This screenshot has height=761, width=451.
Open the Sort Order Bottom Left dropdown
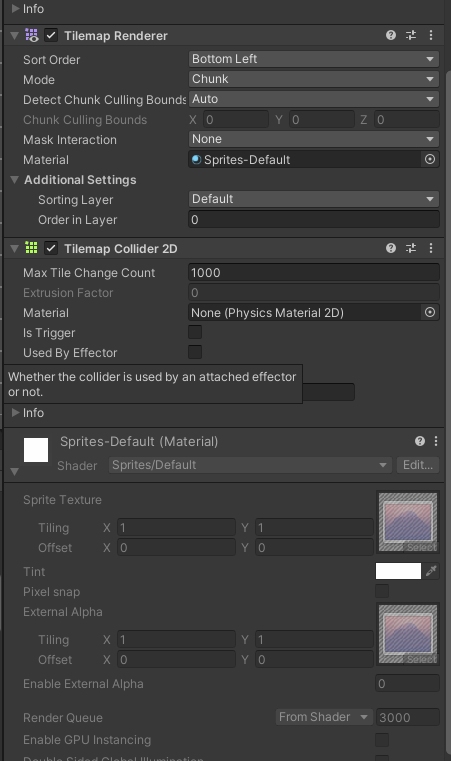(x=314, y=59)
